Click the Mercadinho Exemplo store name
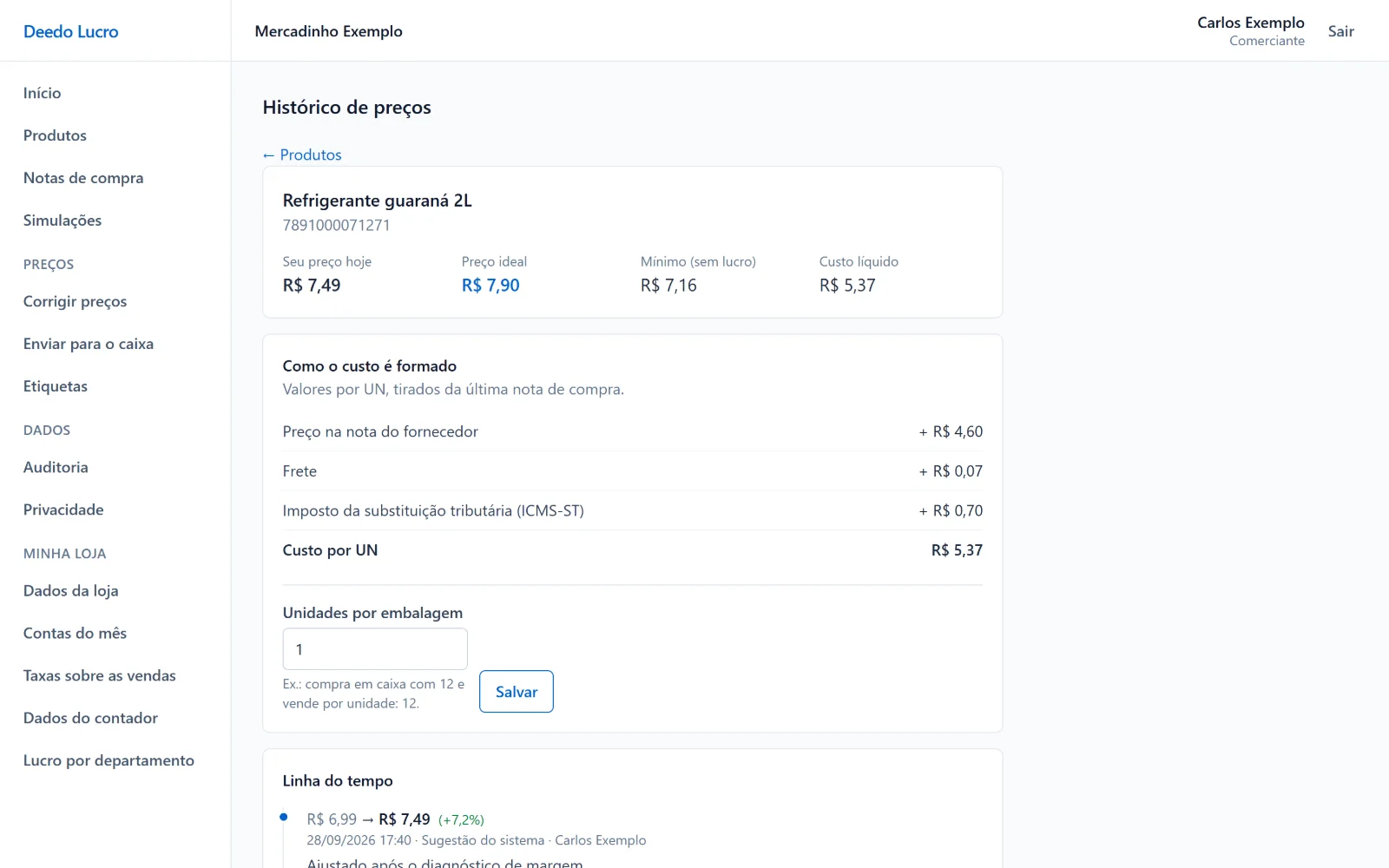The width and height of the screenshot is (1389, 868). click(329, 31)
